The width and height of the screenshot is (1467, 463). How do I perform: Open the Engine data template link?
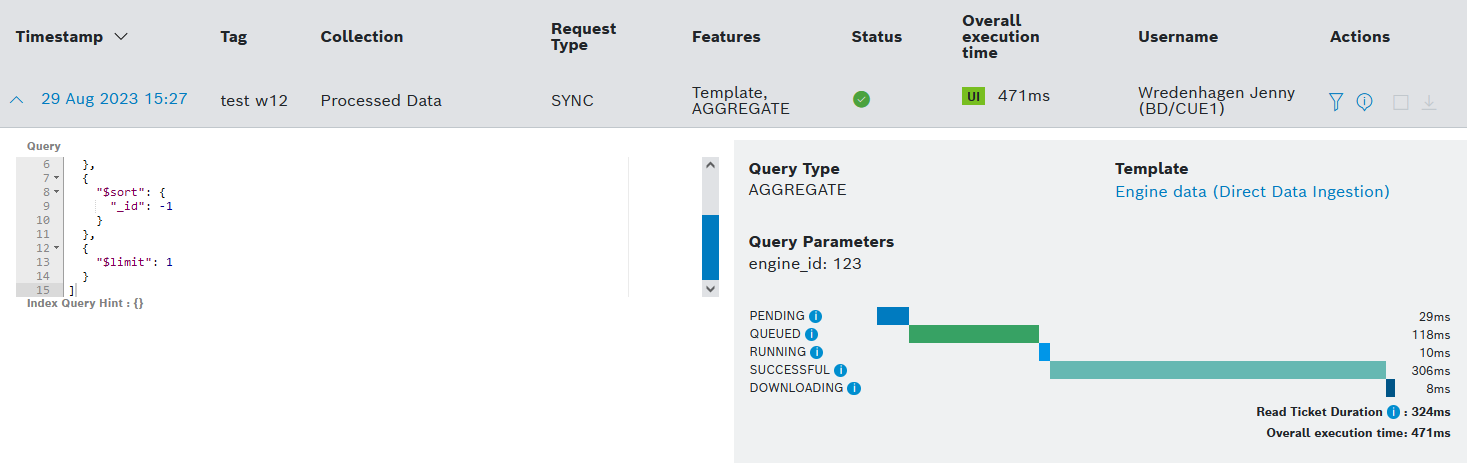(1252, 191)
